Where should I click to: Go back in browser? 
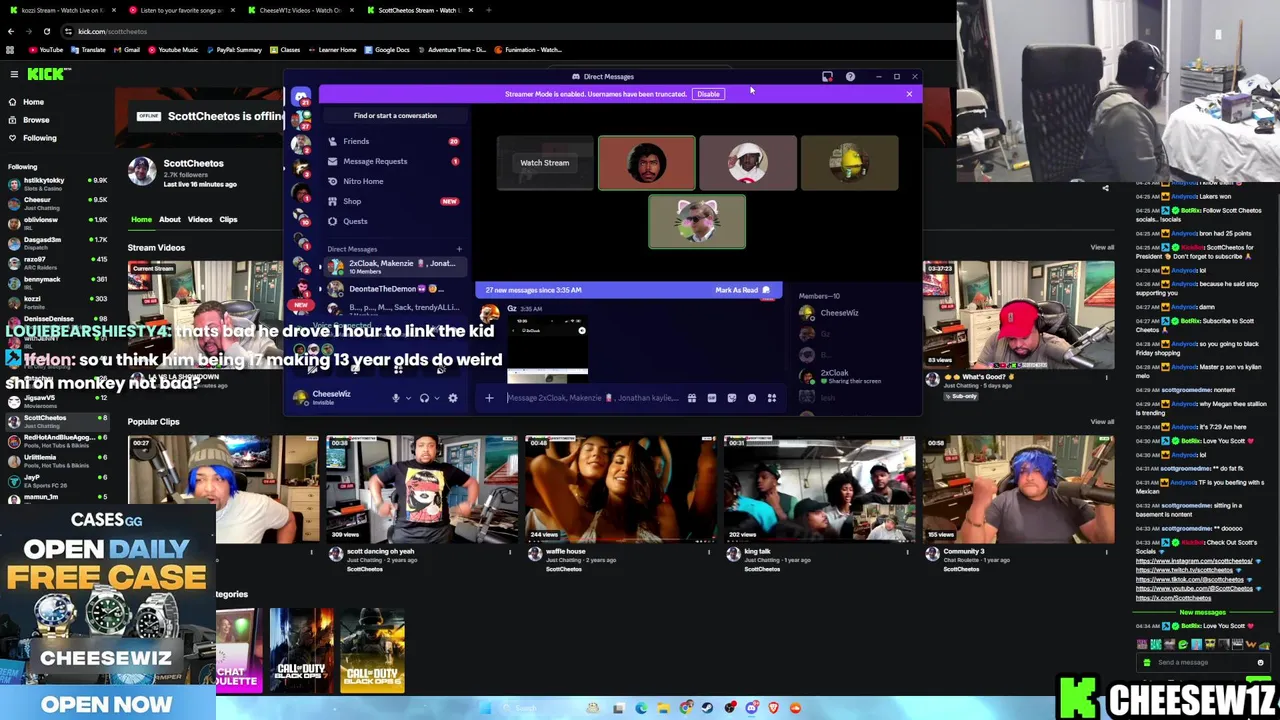click(x=10, y=31)
